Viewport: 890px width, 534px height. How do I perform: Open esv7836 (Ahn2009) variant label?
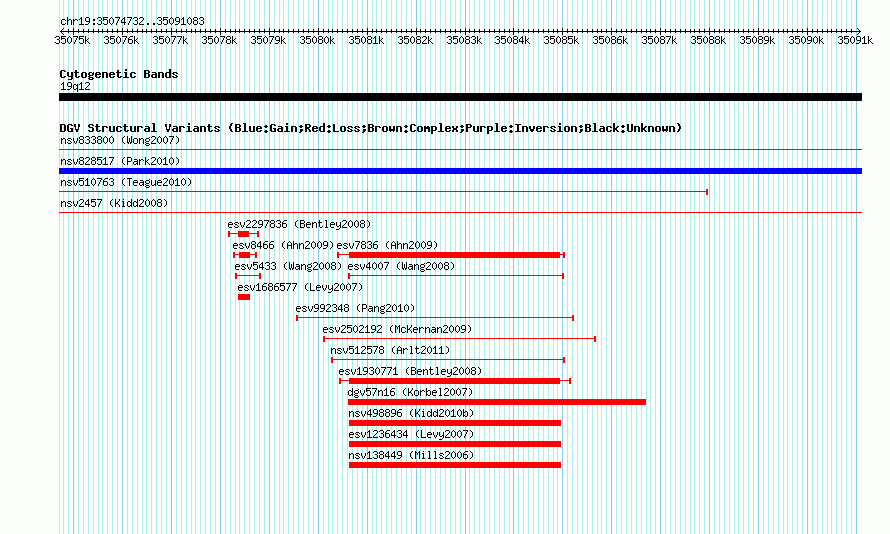pyautogui.click(x=388, y=245)
